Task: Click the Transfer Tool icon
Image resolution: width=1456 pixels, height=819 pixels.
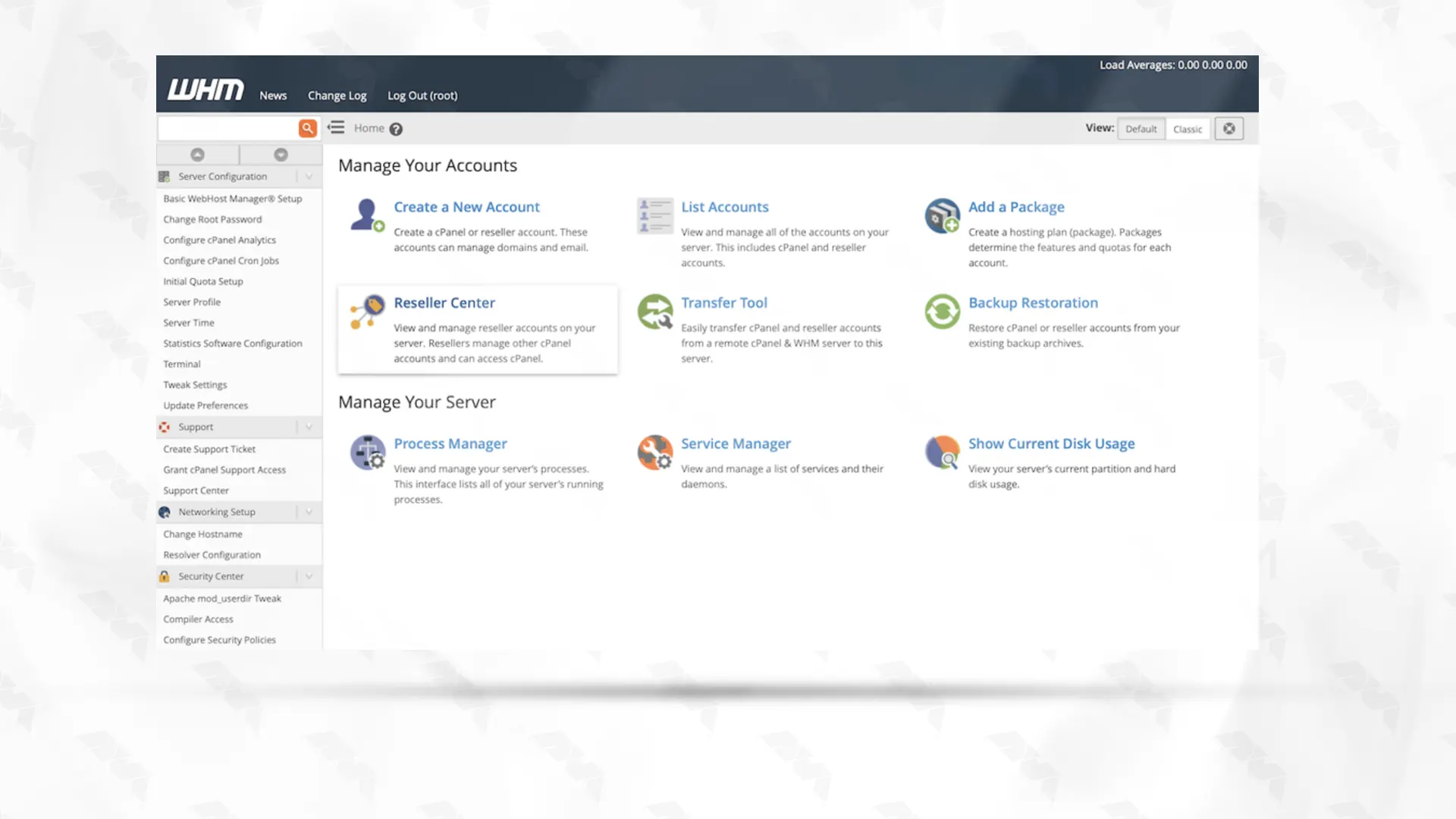Action: coord(654,312)
